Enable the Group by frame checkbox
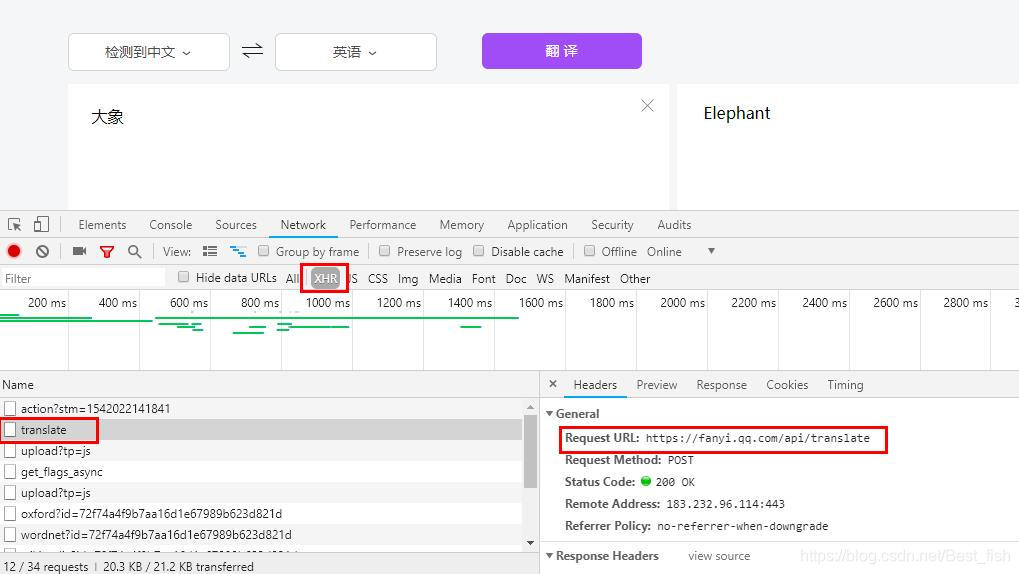Image resolution: width=1019 pixels, height=574 pixels. pos(263,251)
